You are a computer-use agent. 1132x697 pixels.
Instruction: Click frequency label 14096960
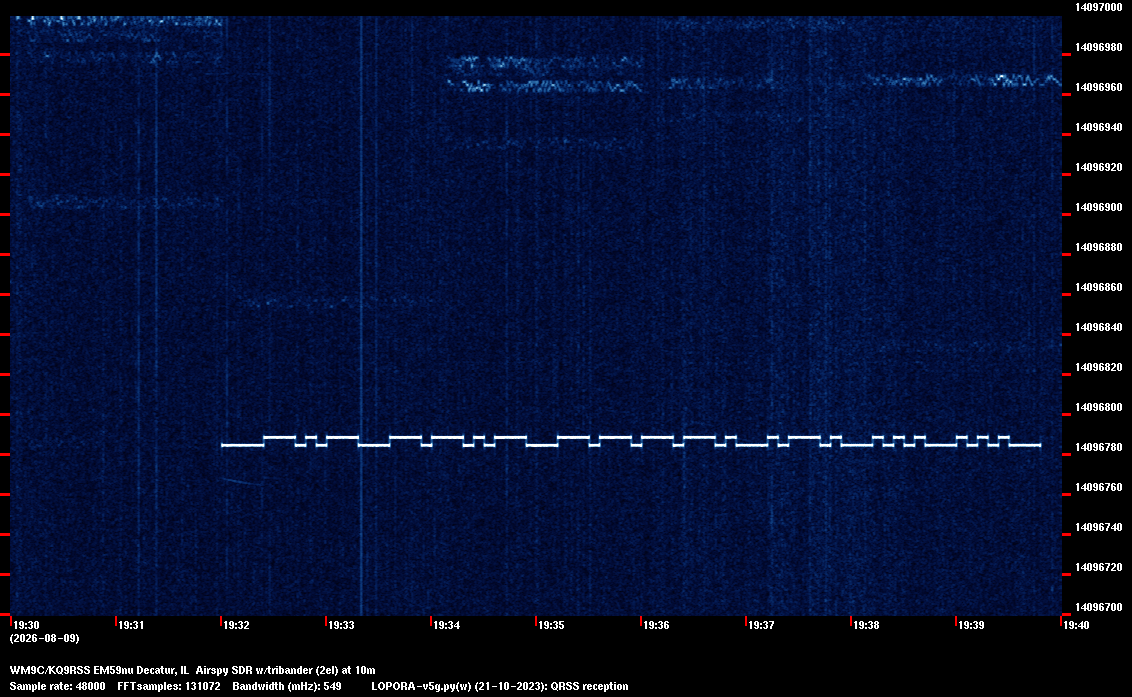[x=1099, y=87]
